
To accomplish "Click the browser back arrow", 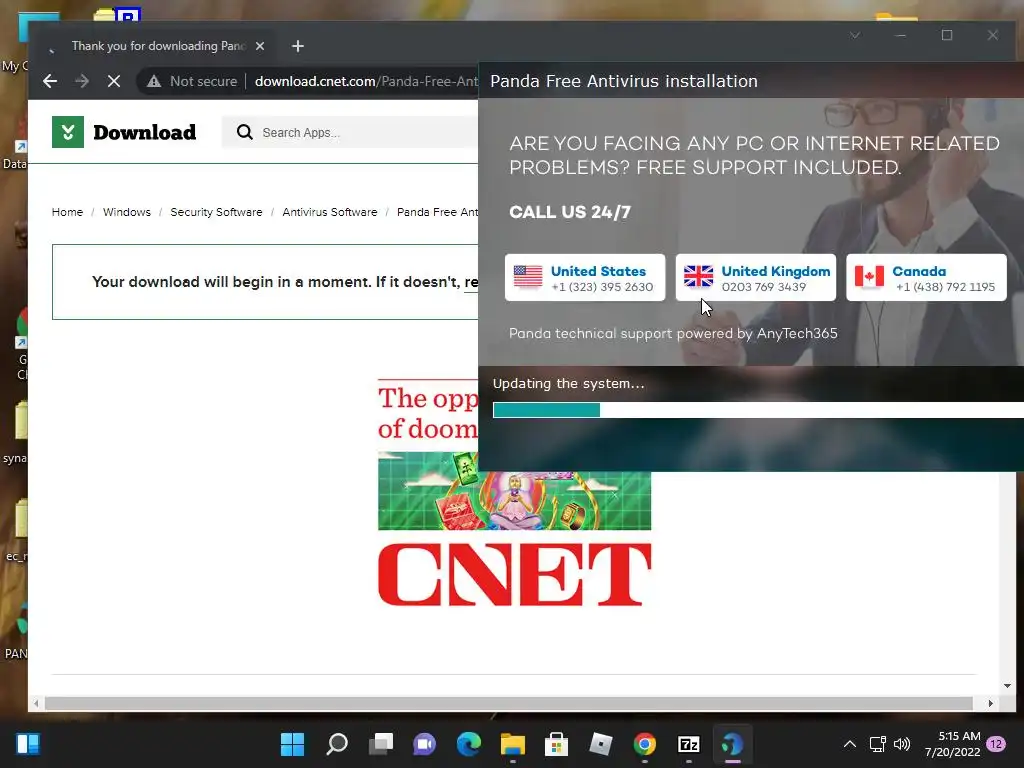I will tap(50, 81).
